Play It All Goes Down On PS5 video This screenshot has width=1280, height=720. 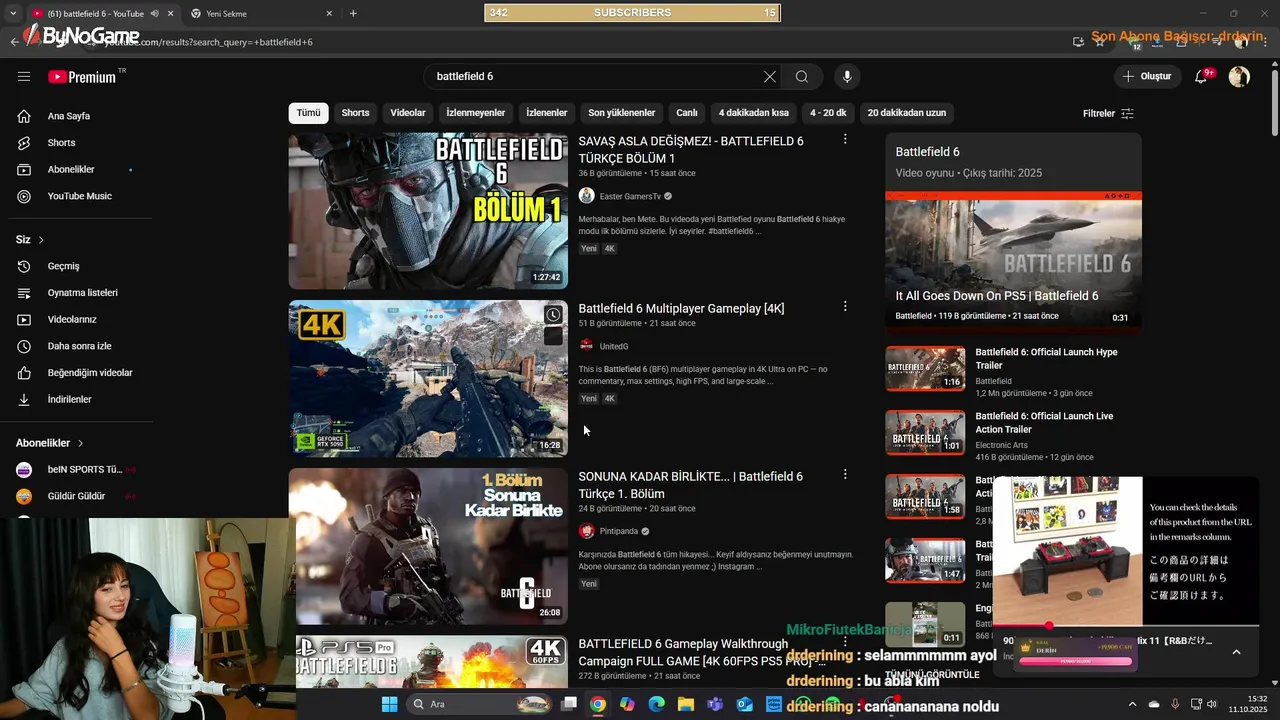[x=1013, y=260]
